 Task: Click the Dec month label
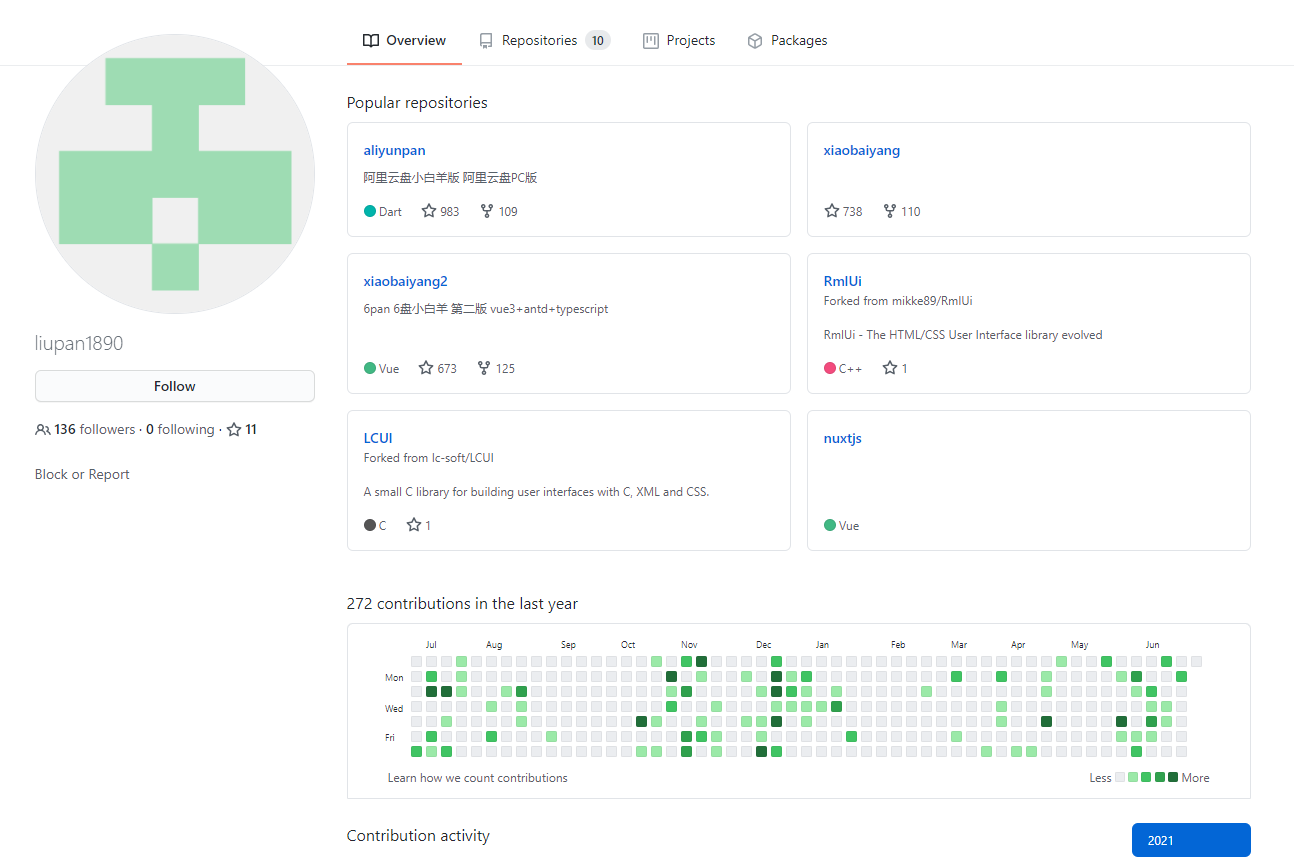763,645
